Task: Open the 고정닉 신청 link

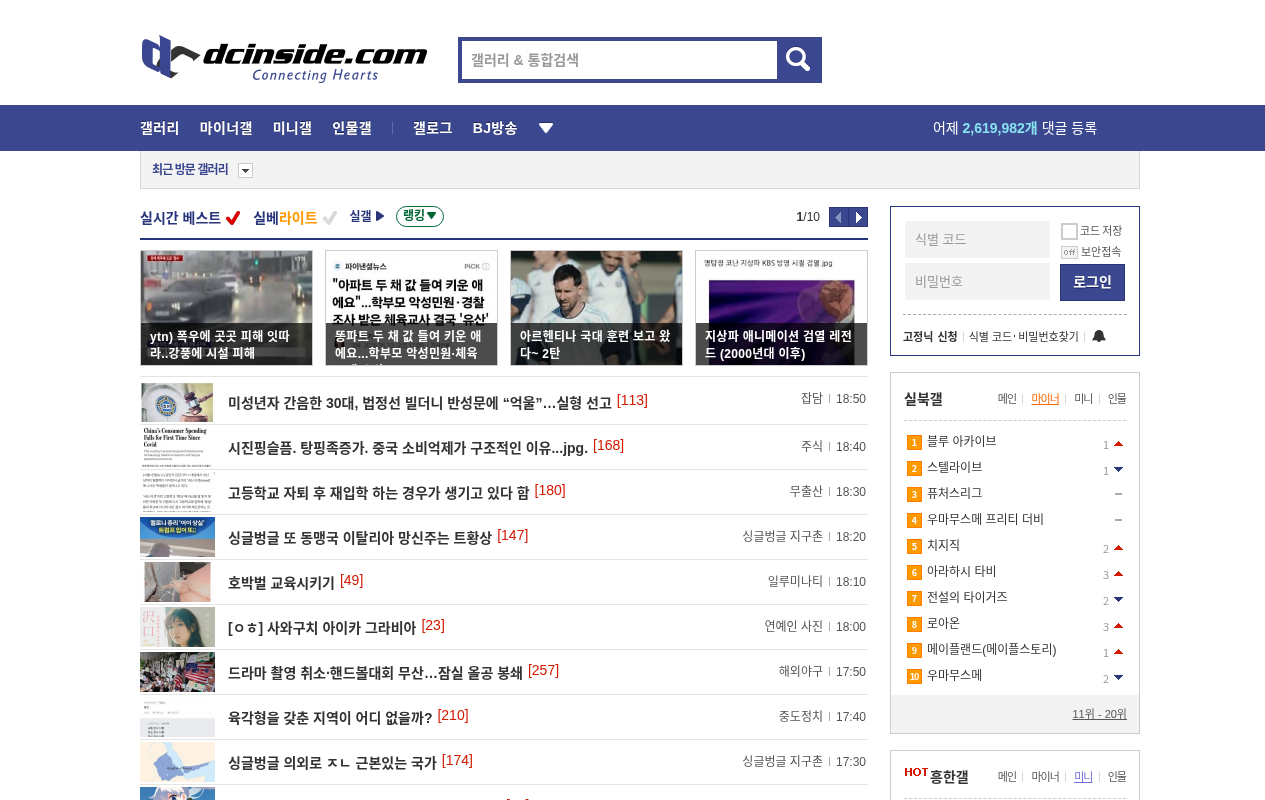Action: click(x=930, y=336)
